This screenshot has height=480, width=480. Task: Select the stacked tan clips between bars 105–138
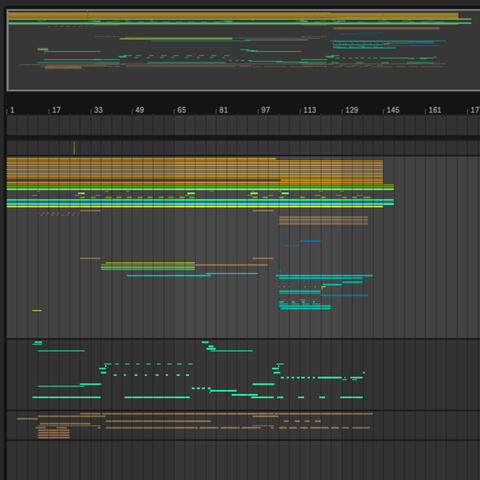point(323,220)
